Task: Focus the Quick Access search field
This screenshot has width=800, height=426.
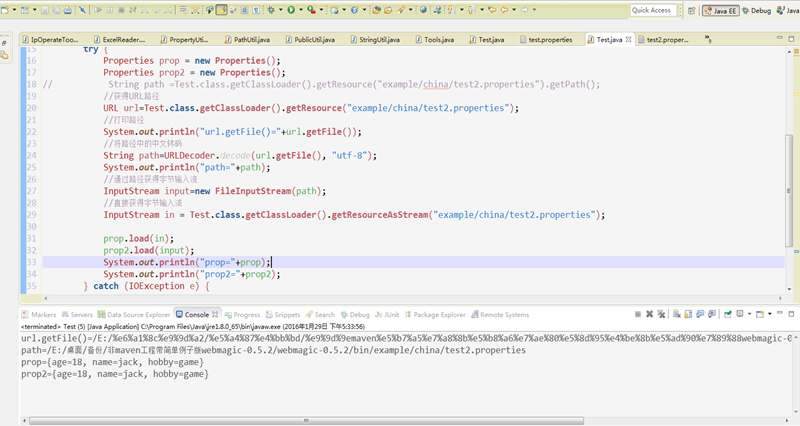Action: tap(654, 10)
